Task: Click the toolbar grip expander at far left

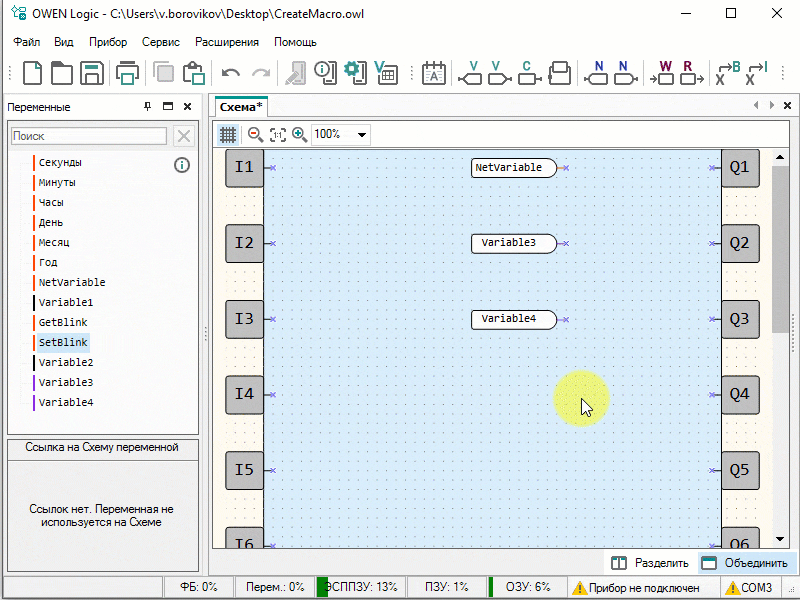Action: pyautogui.click(x=11, y=73)
